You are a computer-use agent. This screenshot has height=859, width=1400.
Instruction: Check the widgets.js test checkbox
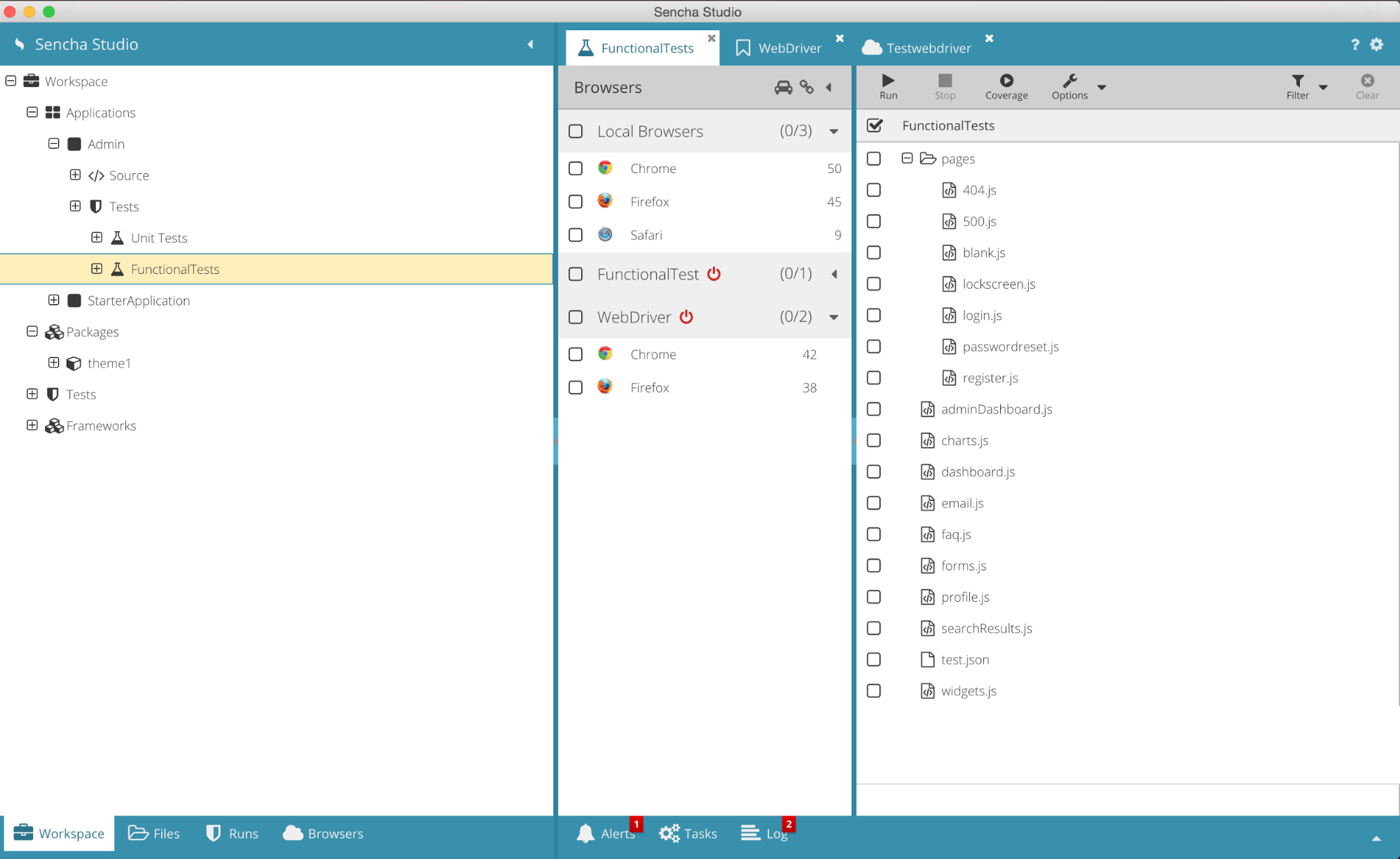tap(873, 691)
